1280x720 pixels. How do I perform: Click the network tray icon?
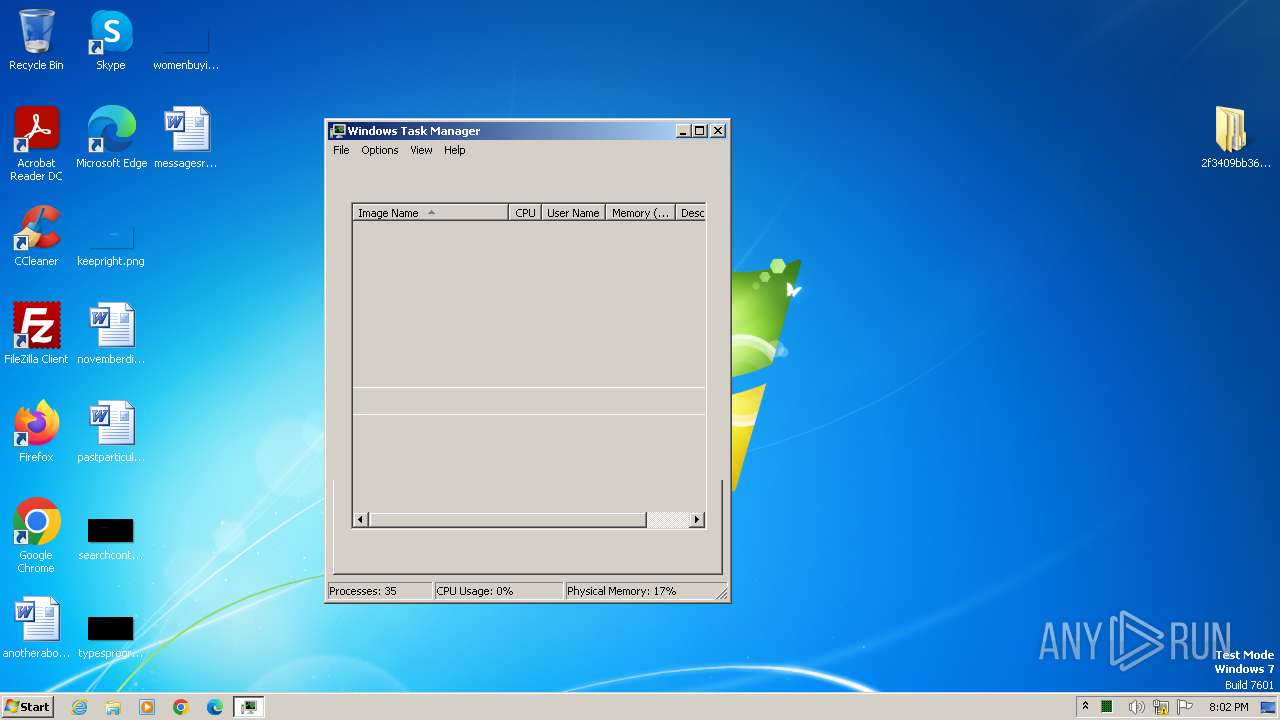tap(1161, 707)
